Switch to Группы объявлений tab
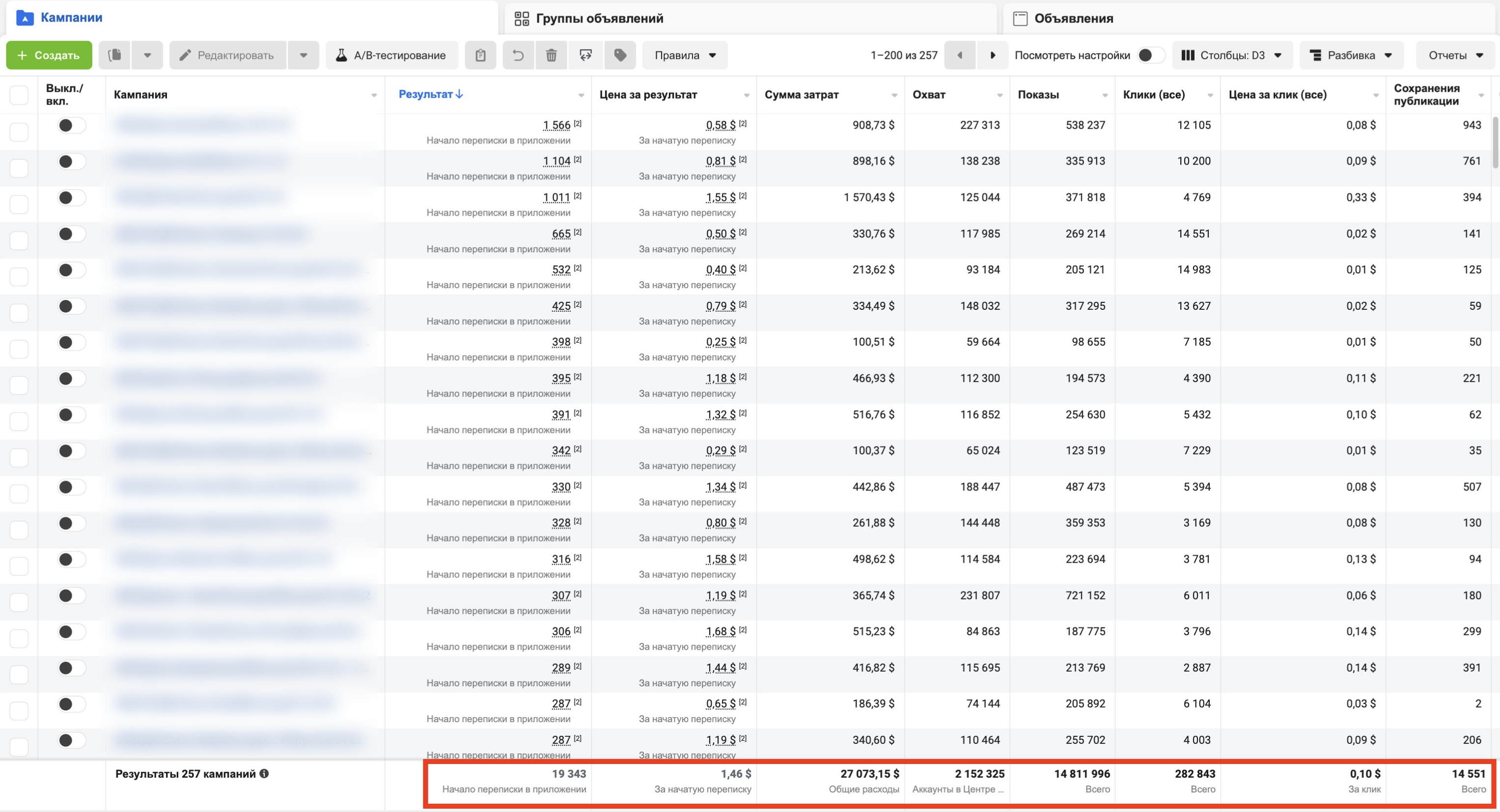This screenshot has width=1500, height=812. pyautogui.click(x=750, y=19)
